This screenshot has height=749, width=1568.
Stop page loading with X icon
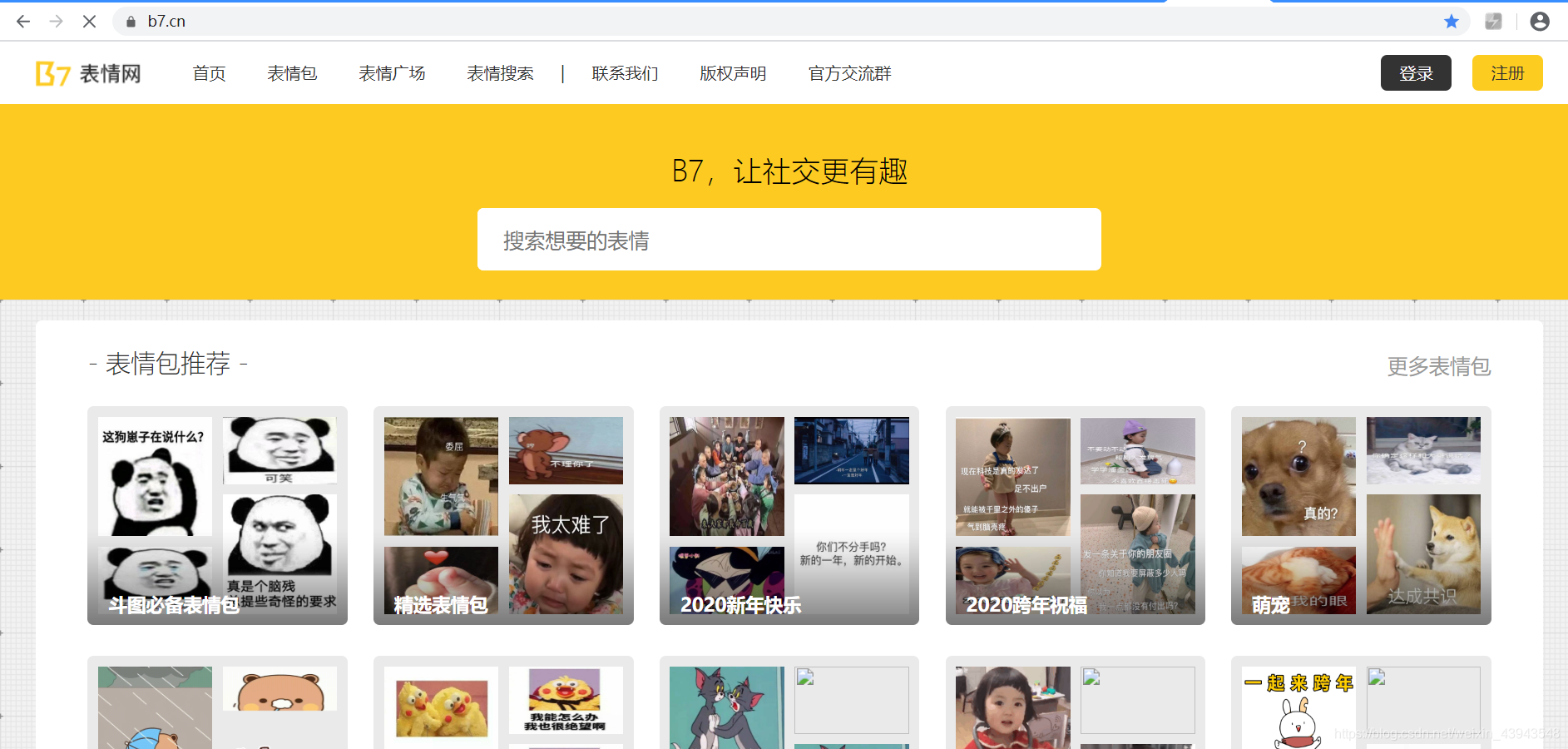pos(89,22)
